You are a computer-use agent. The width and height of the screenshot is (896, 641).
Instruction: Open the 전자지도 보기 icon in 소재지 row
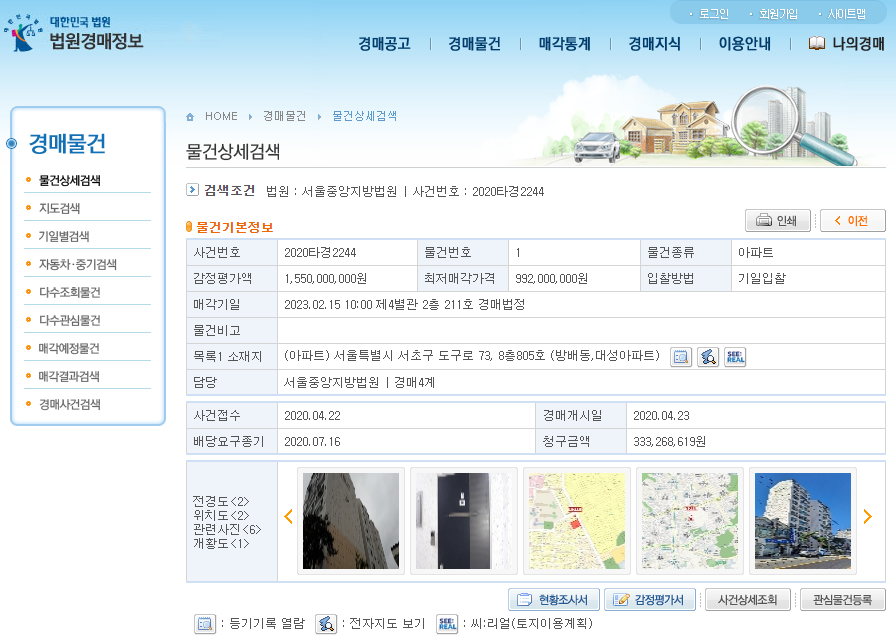[x=708, y=357]
